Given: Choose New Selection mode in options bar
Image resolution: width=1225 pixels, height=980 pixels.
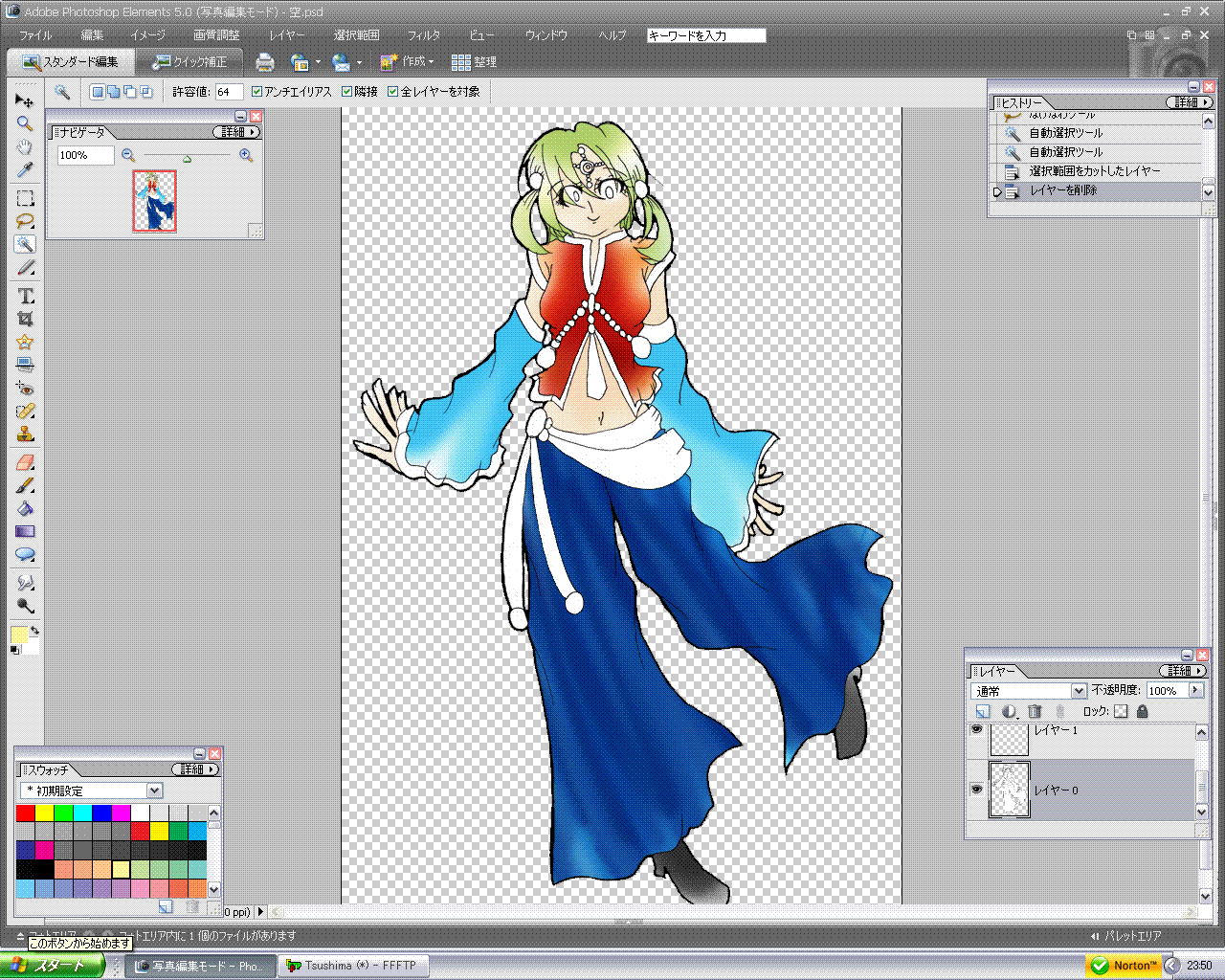Looking at the screenshot, I should 97,92.
